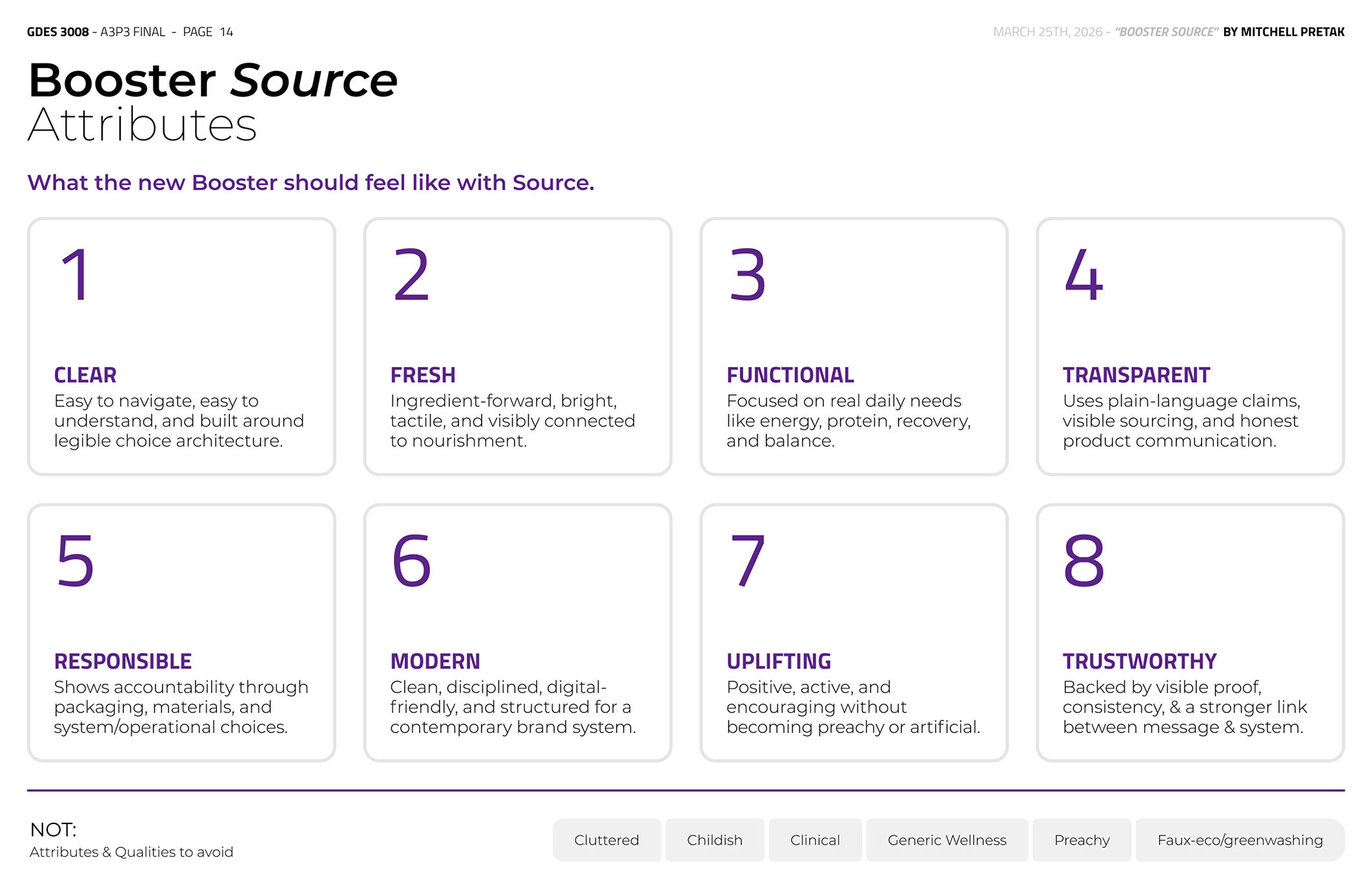Screen dimensions: 1372x888
Task: Select the 'FUNCTIONAL' attribute heading
Action: (790, 375)
